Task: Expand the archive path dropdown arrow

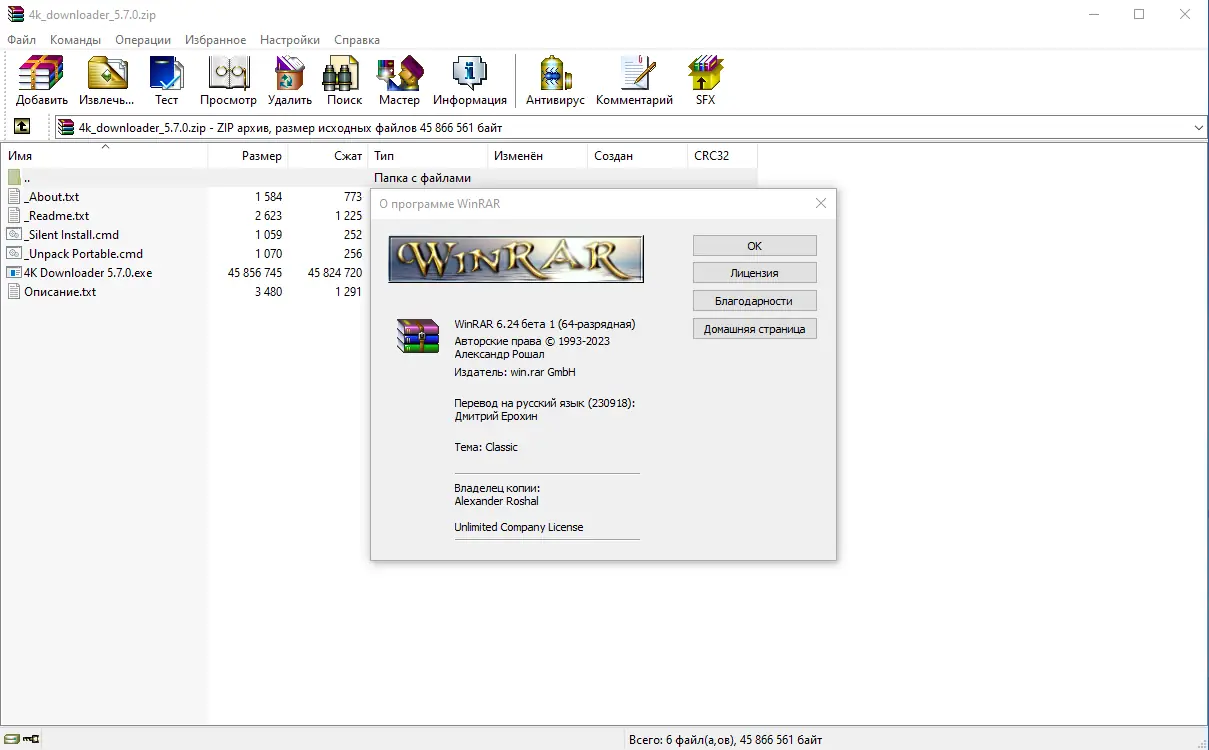Action: [1199, 127]
